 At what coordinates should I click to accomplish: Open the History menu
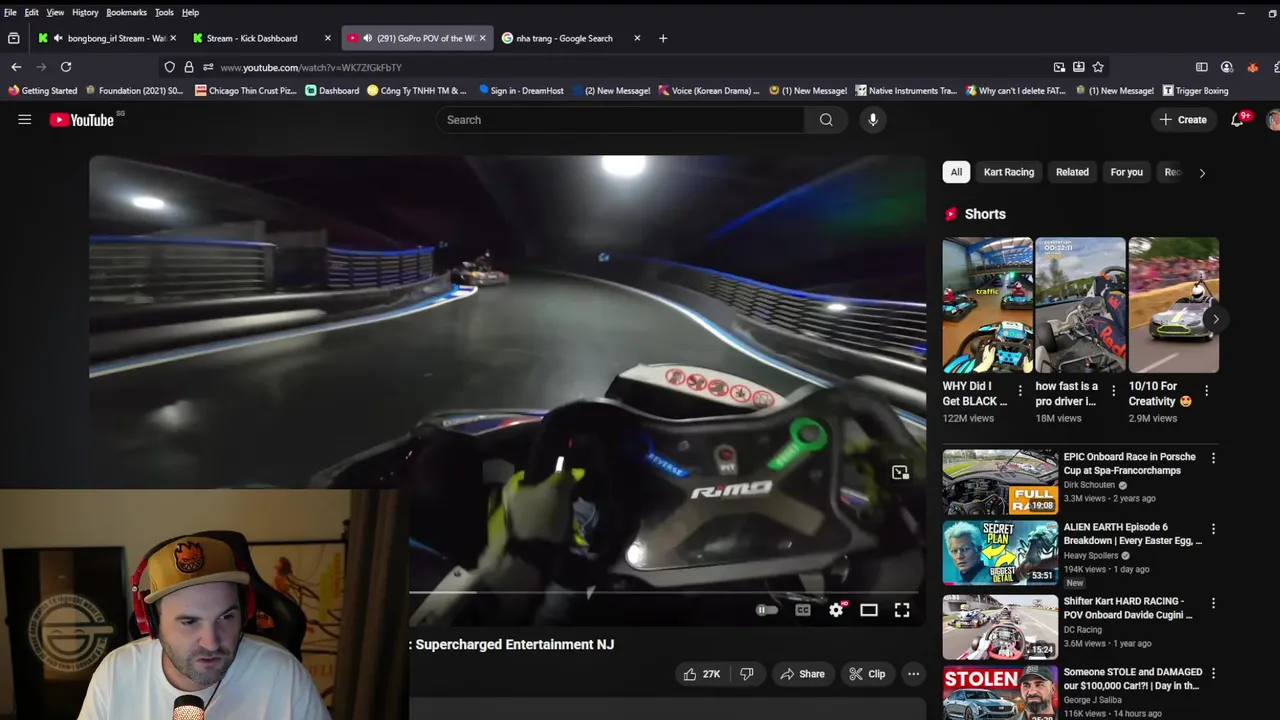[x=85, y=12]
